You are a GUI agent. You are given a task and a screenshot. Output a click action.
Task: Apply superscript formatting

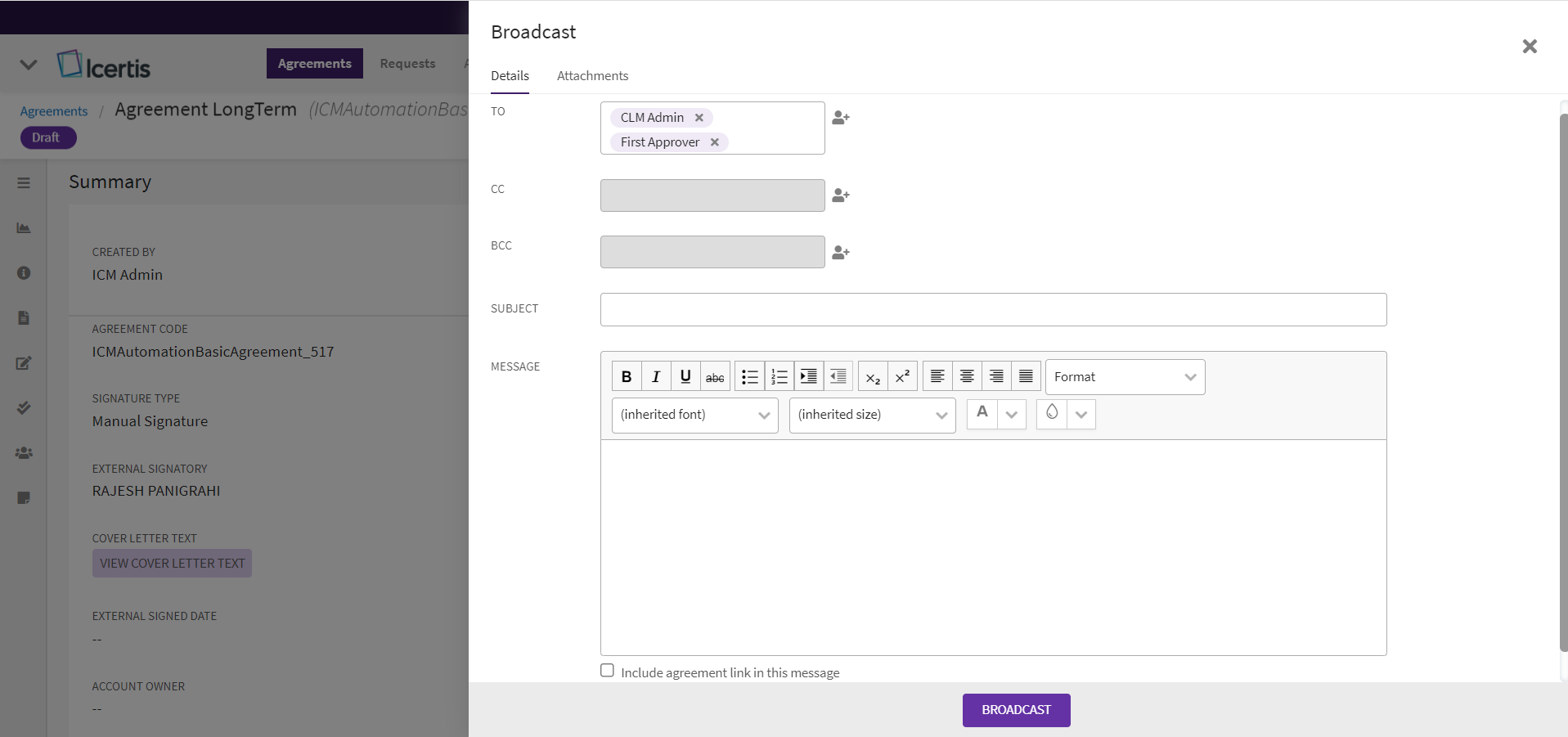(x=902, y=377)
